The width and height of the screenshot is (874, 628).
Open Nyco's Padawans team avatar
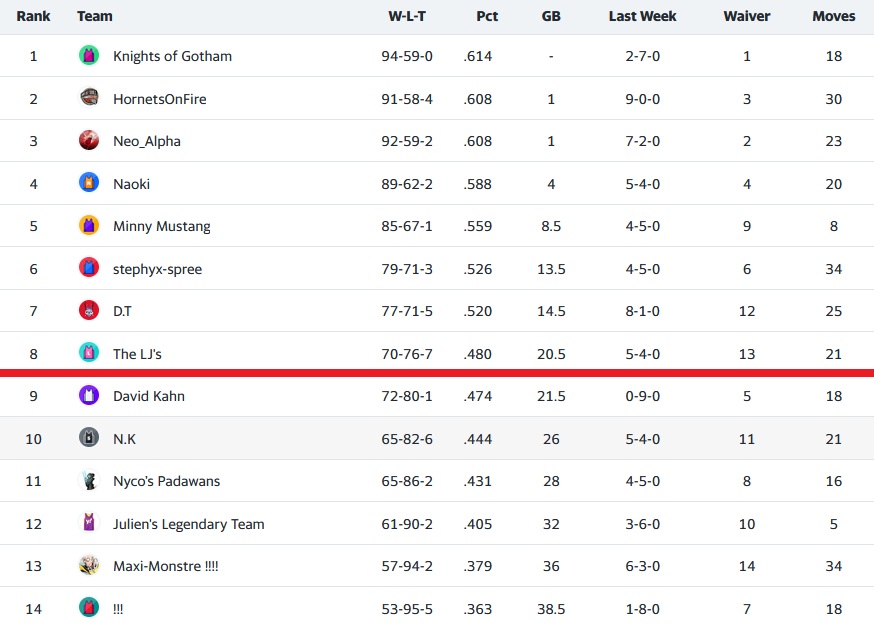tap(89, 480)
